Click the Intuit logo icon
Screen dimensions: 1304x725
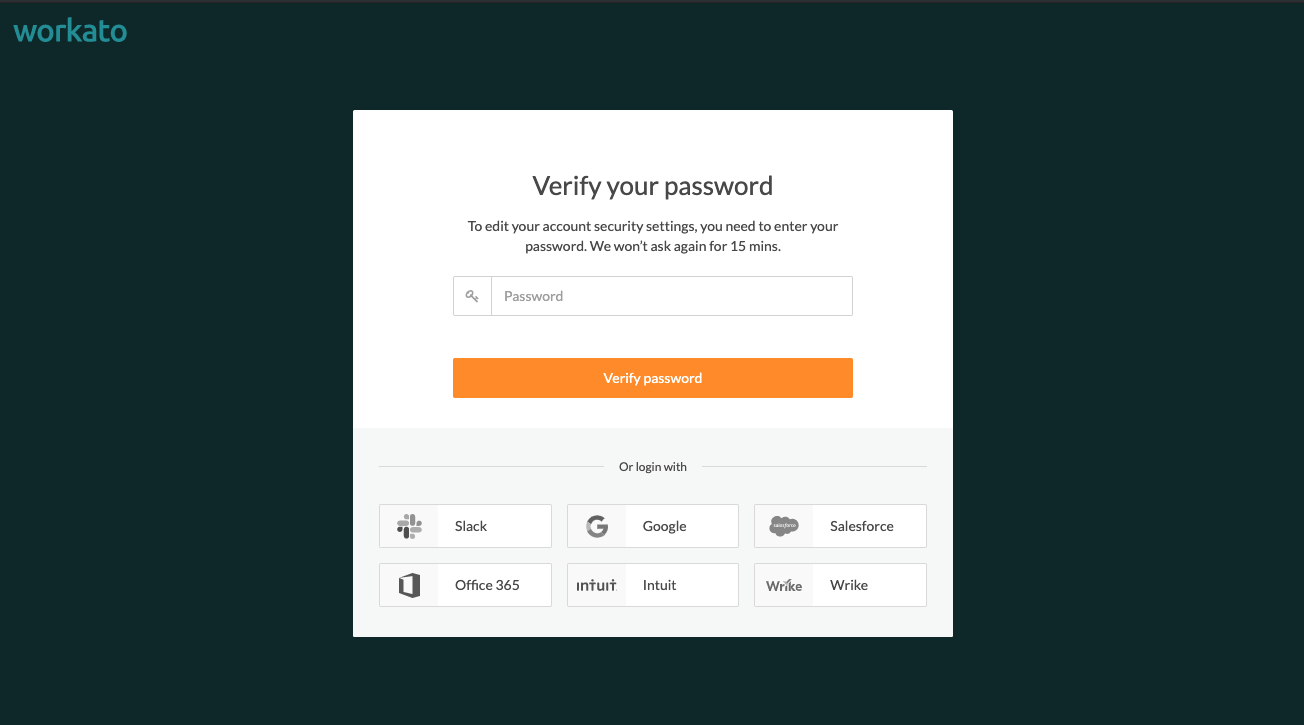tap(597, 584)
